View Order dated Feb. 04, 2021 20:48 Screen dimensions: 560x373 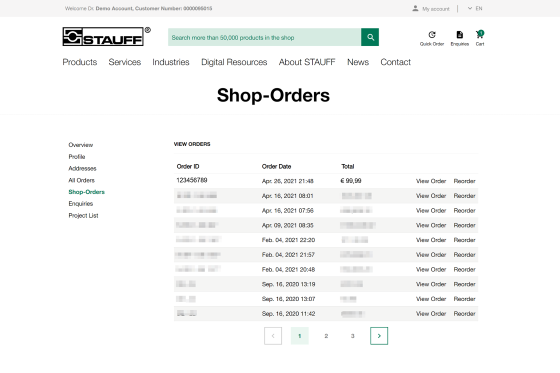point(431,269)
